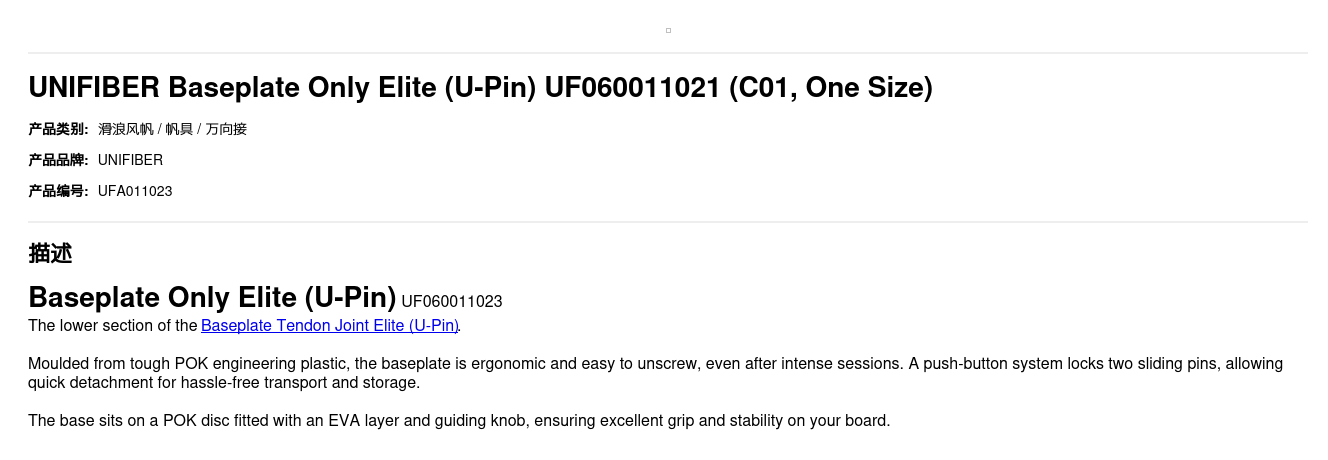Select the 滑浪风帆 category text
This screenshot has width=1328, height=460.
[126, 129]
